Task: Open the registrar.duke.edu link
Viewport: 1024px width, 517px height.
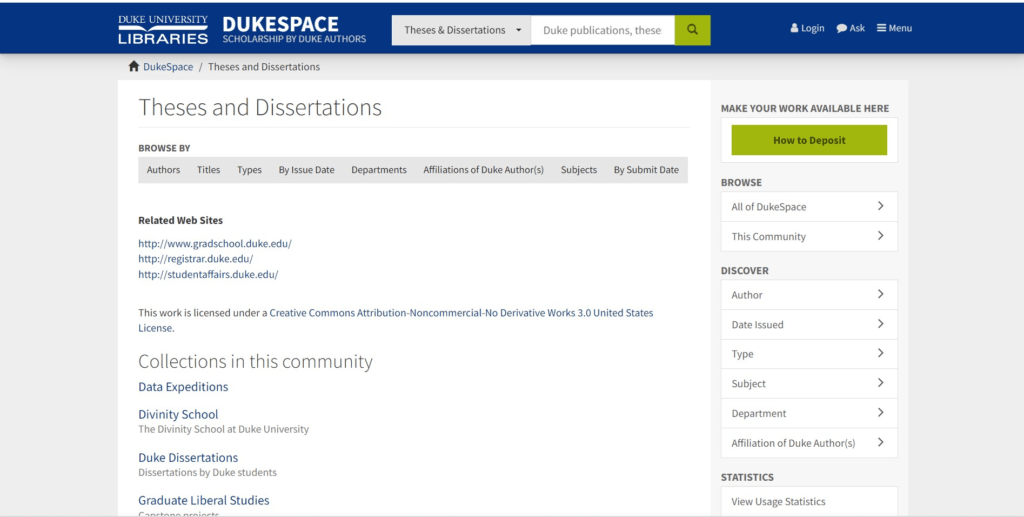Action: [x=195, y=259]
